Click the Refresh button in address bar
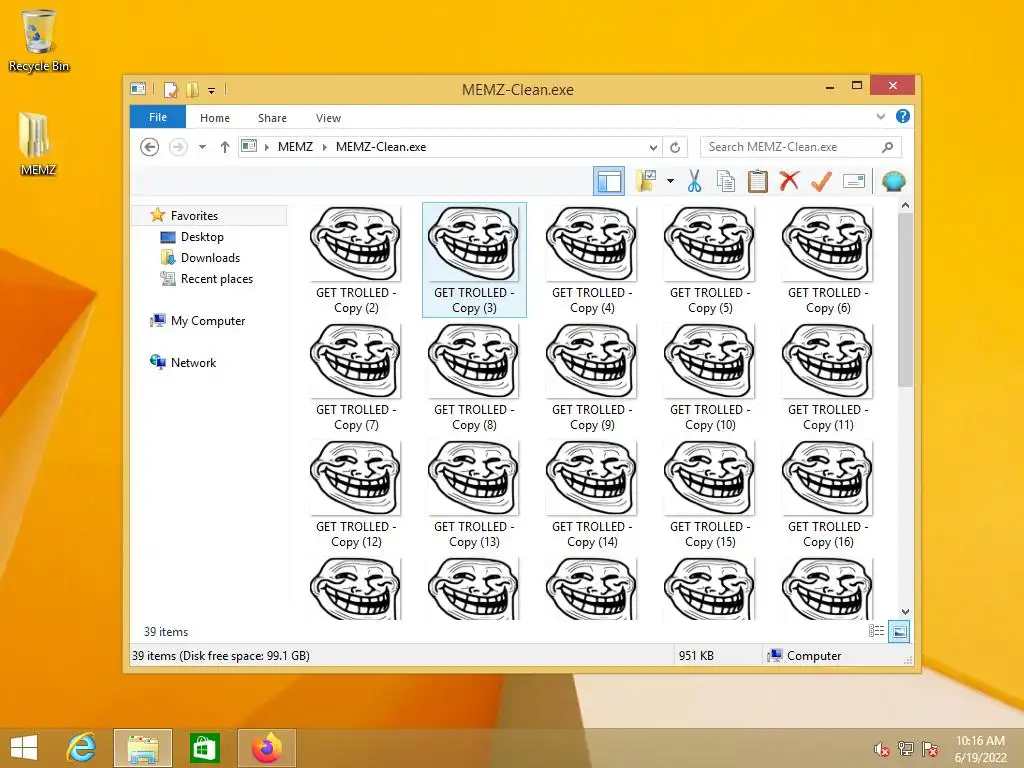The image size is (1024, 768). [x=675, y=147]
